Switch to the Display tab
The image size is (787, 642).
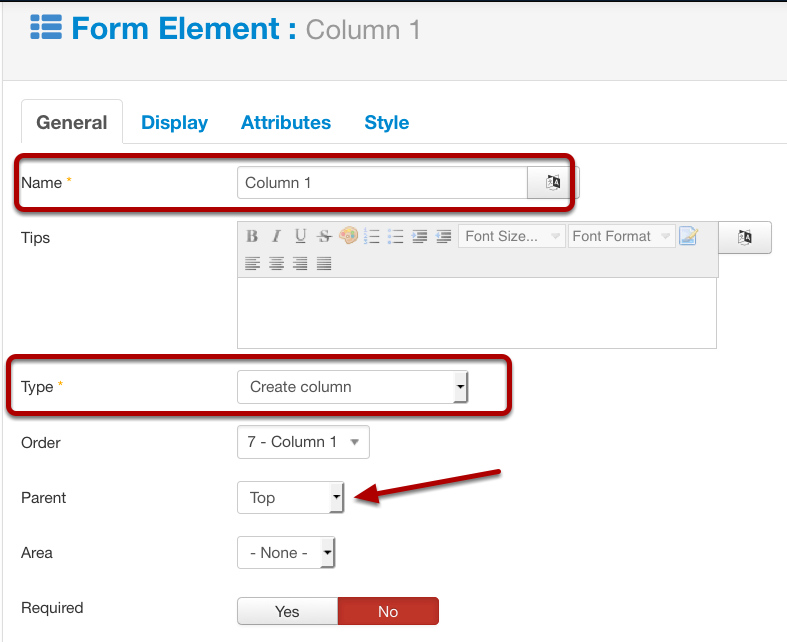pyautogui.click(x=174, y=122)
